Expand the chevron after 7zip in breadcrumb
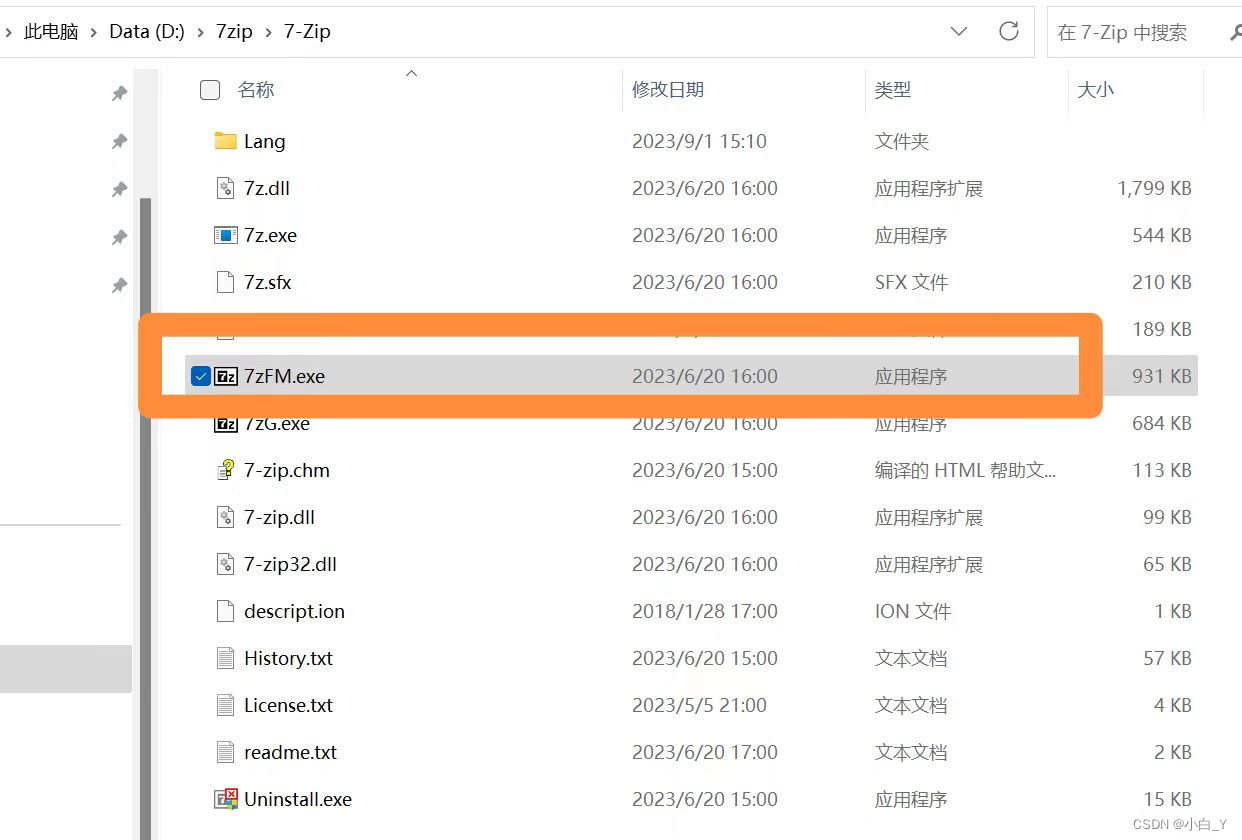The height and width of the screenshot is (840, 1242). tap(269, 32)
